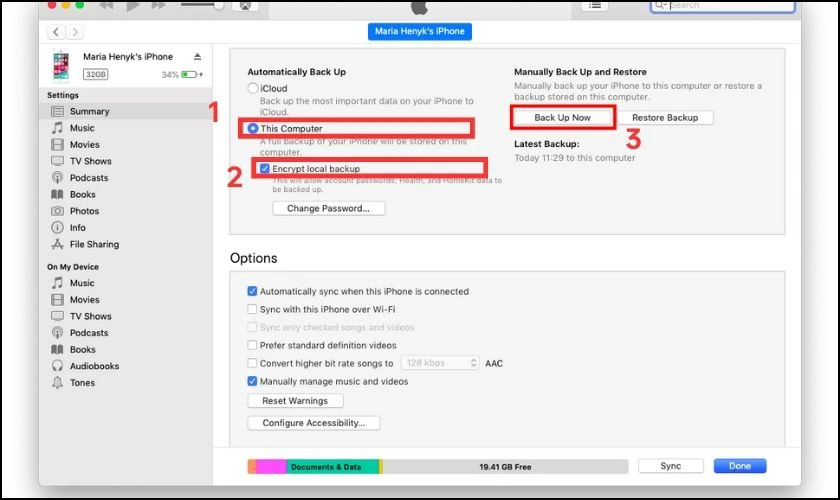
Task: Click the eject icon beside Maria Henyk's iPhone
Action: click(x=197, y=57)
